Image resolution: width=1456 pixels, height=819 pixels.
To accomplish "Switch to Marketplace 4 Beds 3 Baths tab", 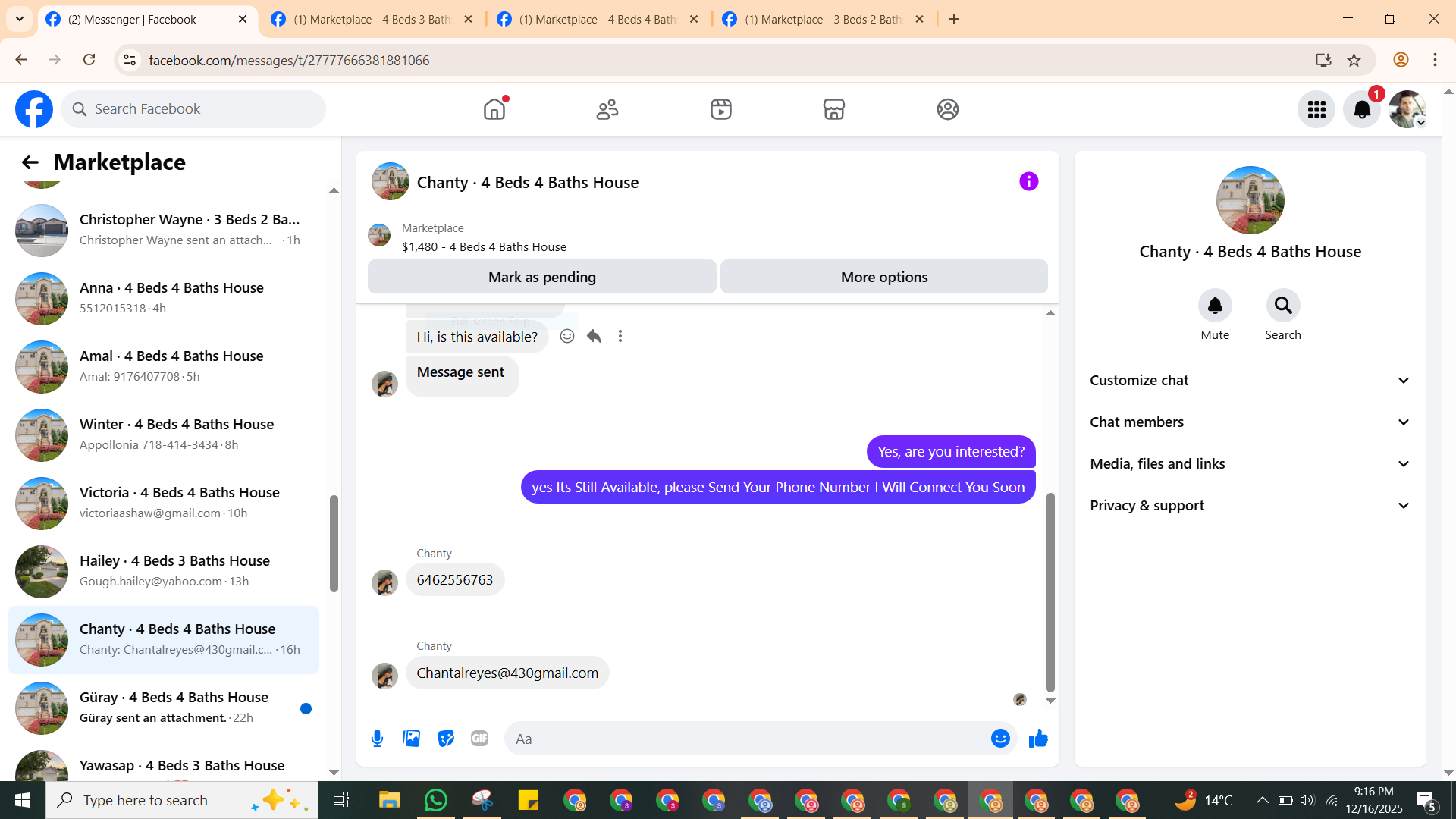I will (x=372, y=20).
